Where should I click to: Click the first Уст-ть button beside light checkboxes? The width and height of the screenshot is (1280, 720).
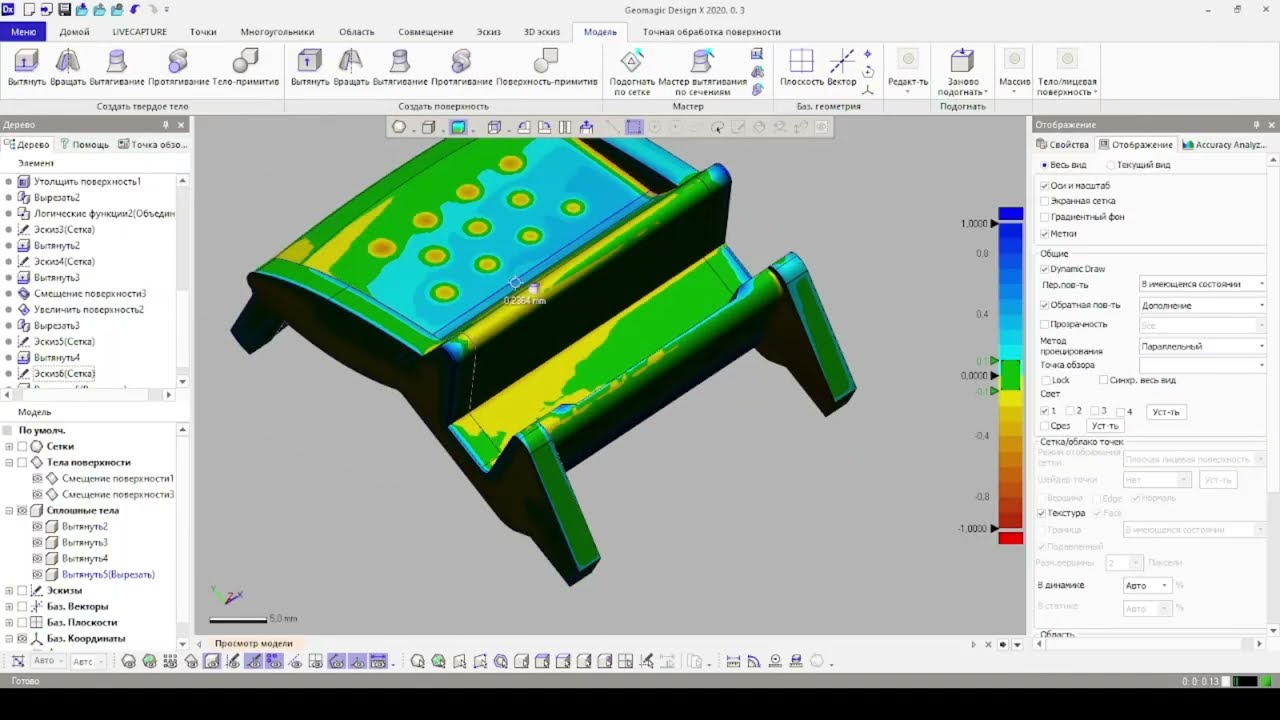click(x=1166, y=412)
